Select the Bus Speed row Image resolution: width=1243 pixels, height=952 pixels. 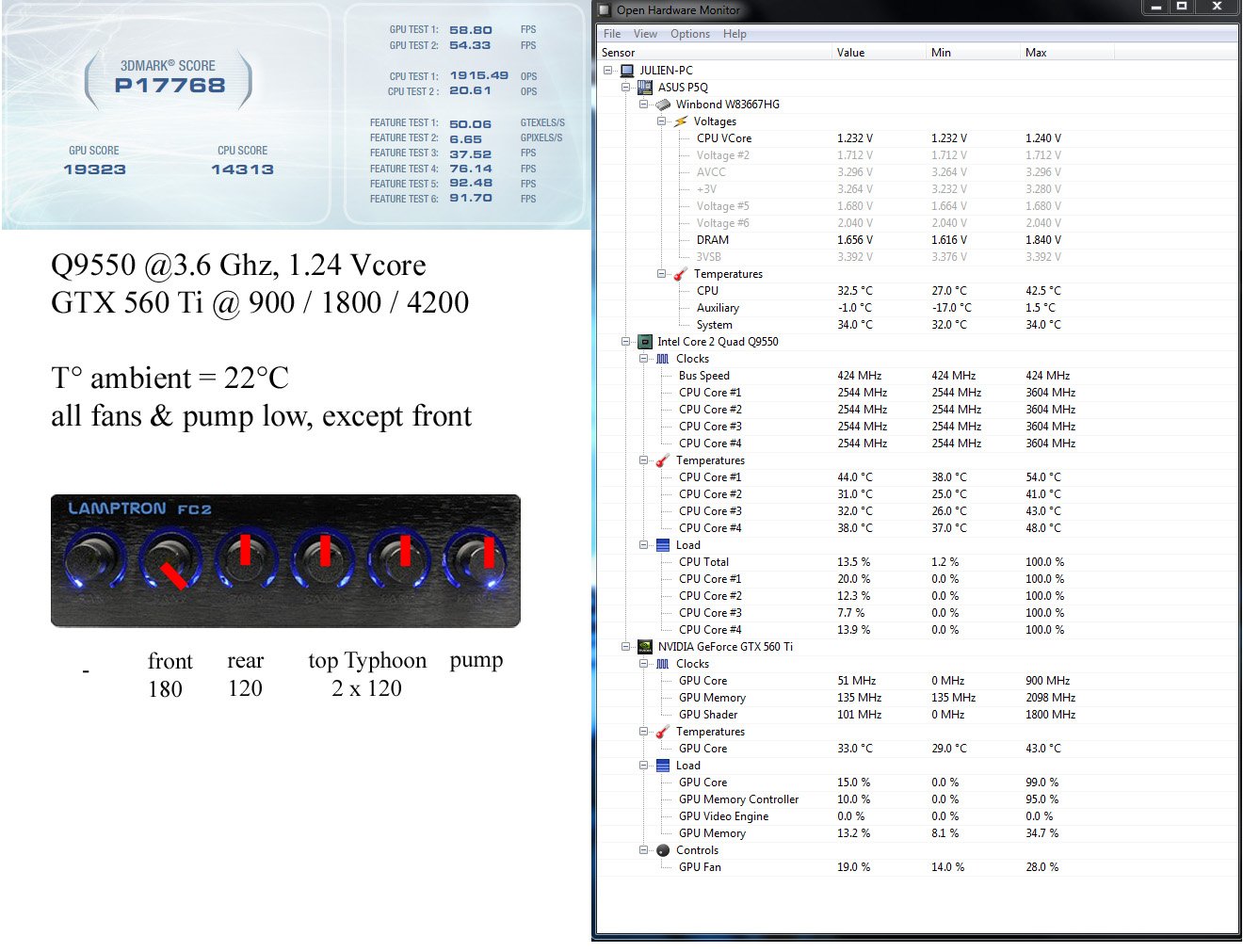pyautogui.click(x=918, y=376)
